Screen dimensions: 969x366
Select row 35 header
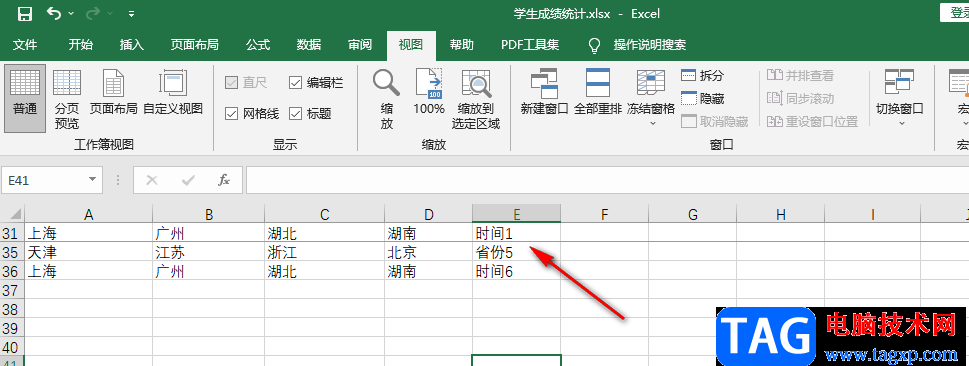click(12, 252)
